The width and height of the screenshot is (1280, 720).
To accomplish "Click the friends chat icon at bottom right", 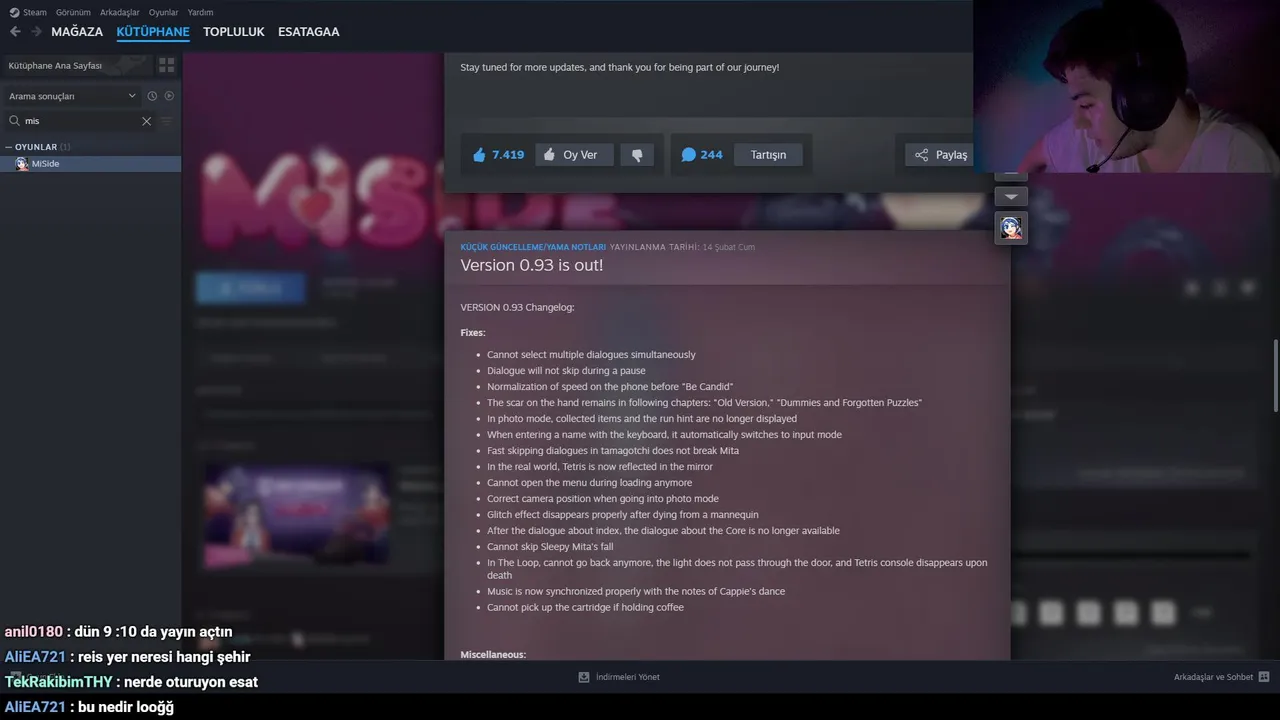I will tap(1264, 677).
